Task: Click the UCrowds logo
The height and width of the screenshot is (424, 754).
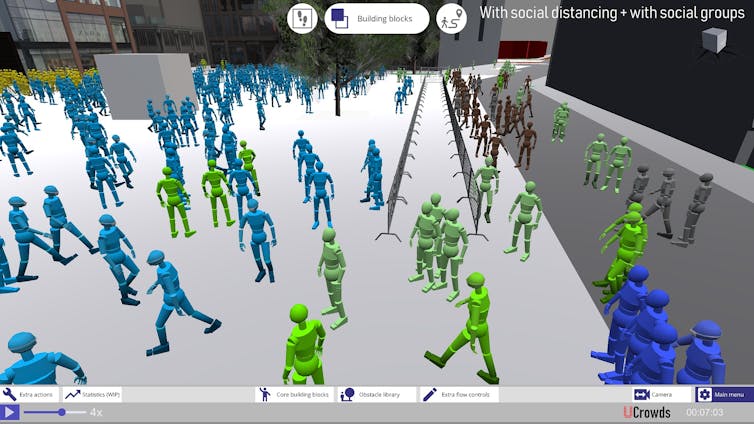Action: click(647, 412)
